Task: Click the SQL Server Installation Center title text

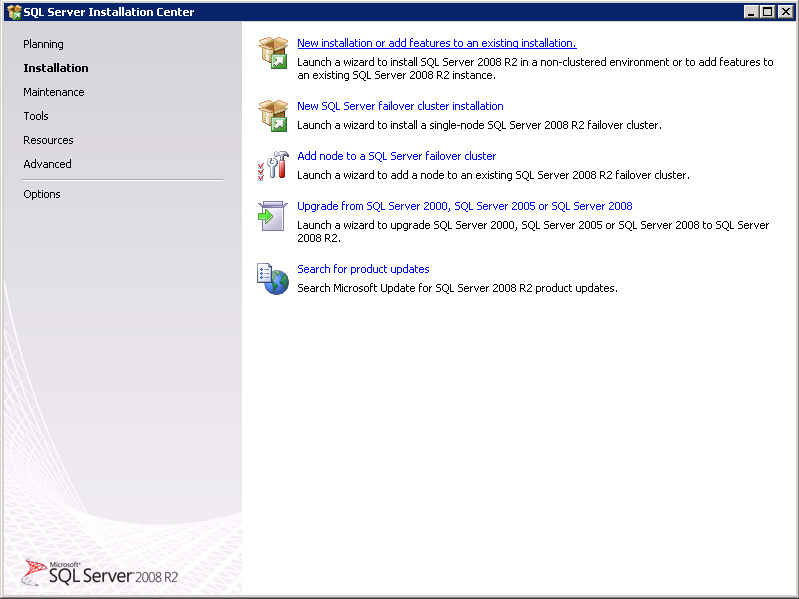Action: (109, 12)
